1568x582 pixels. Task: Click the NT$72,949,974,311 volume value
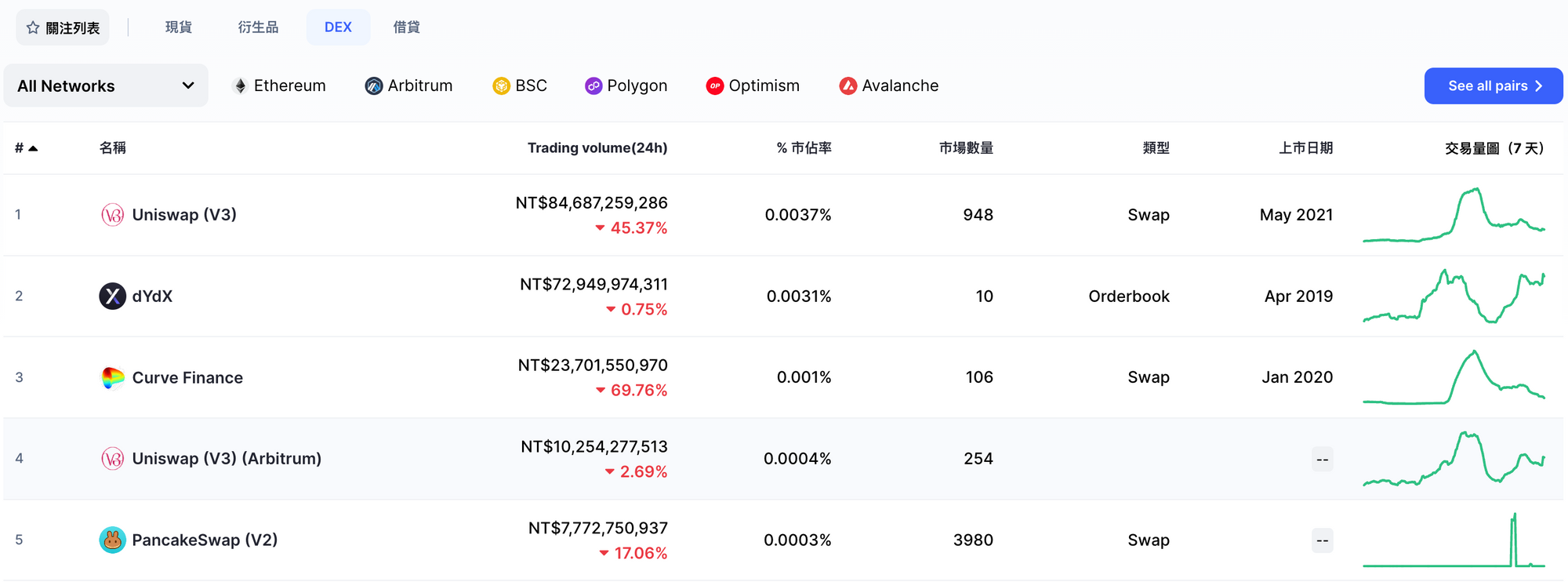pos(594,285)
